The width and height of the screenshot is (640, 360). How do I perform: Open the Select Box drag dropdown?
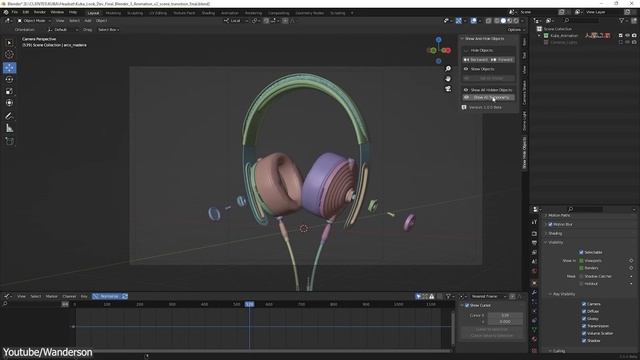tap(109, 30)
